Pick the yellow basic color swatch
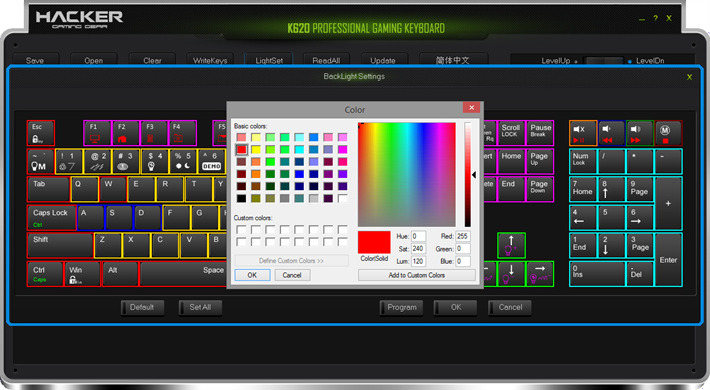The image size is (710, 390). click(256, 149)
